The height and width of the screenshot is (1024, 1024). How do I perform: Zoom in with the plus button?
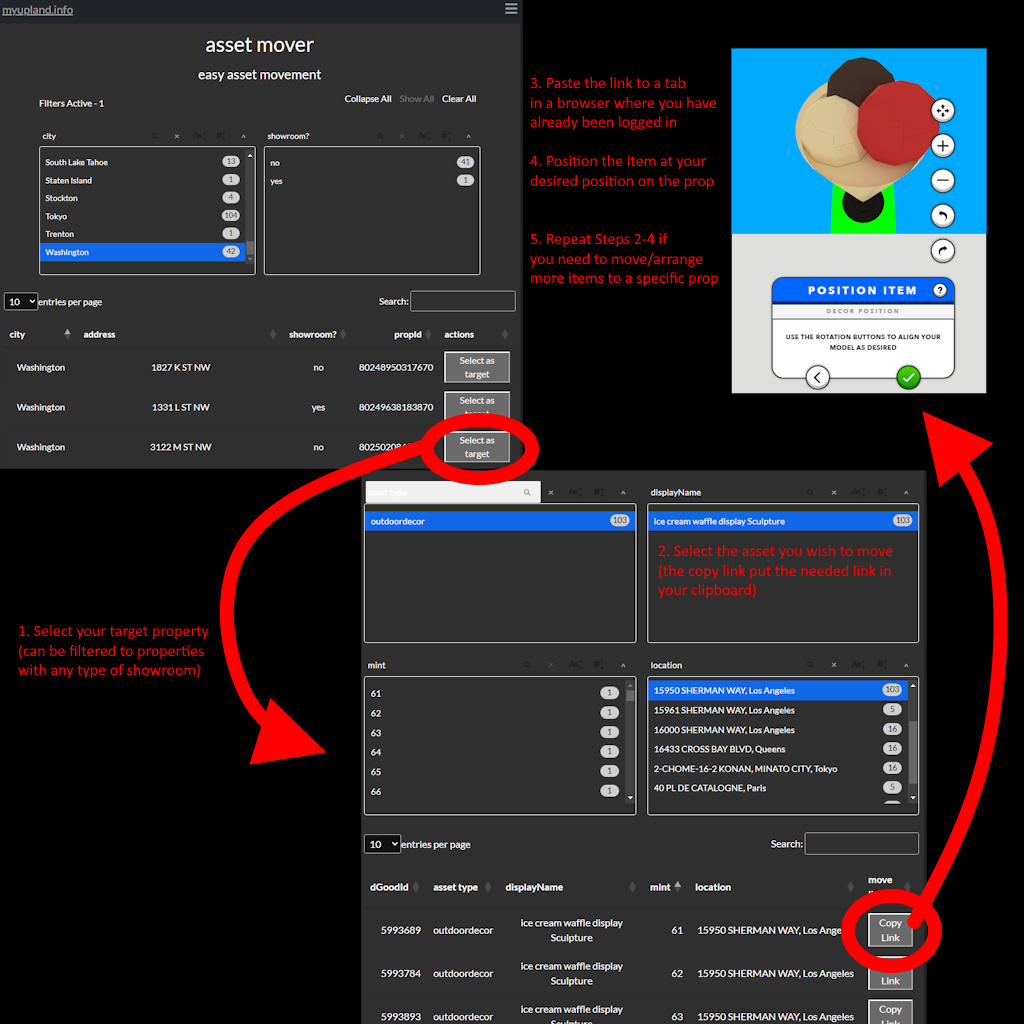(x=942, y=146)
